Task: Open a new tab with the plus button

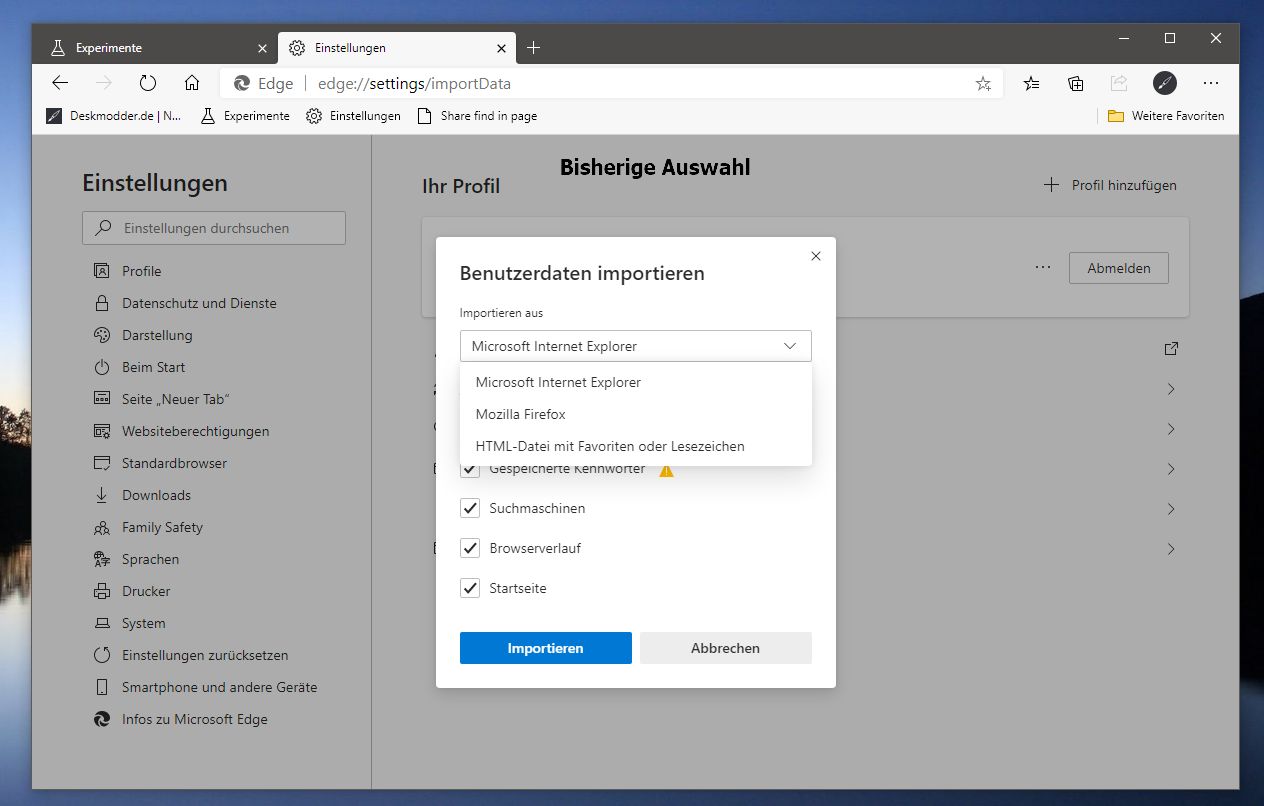Action: point(534,47)
